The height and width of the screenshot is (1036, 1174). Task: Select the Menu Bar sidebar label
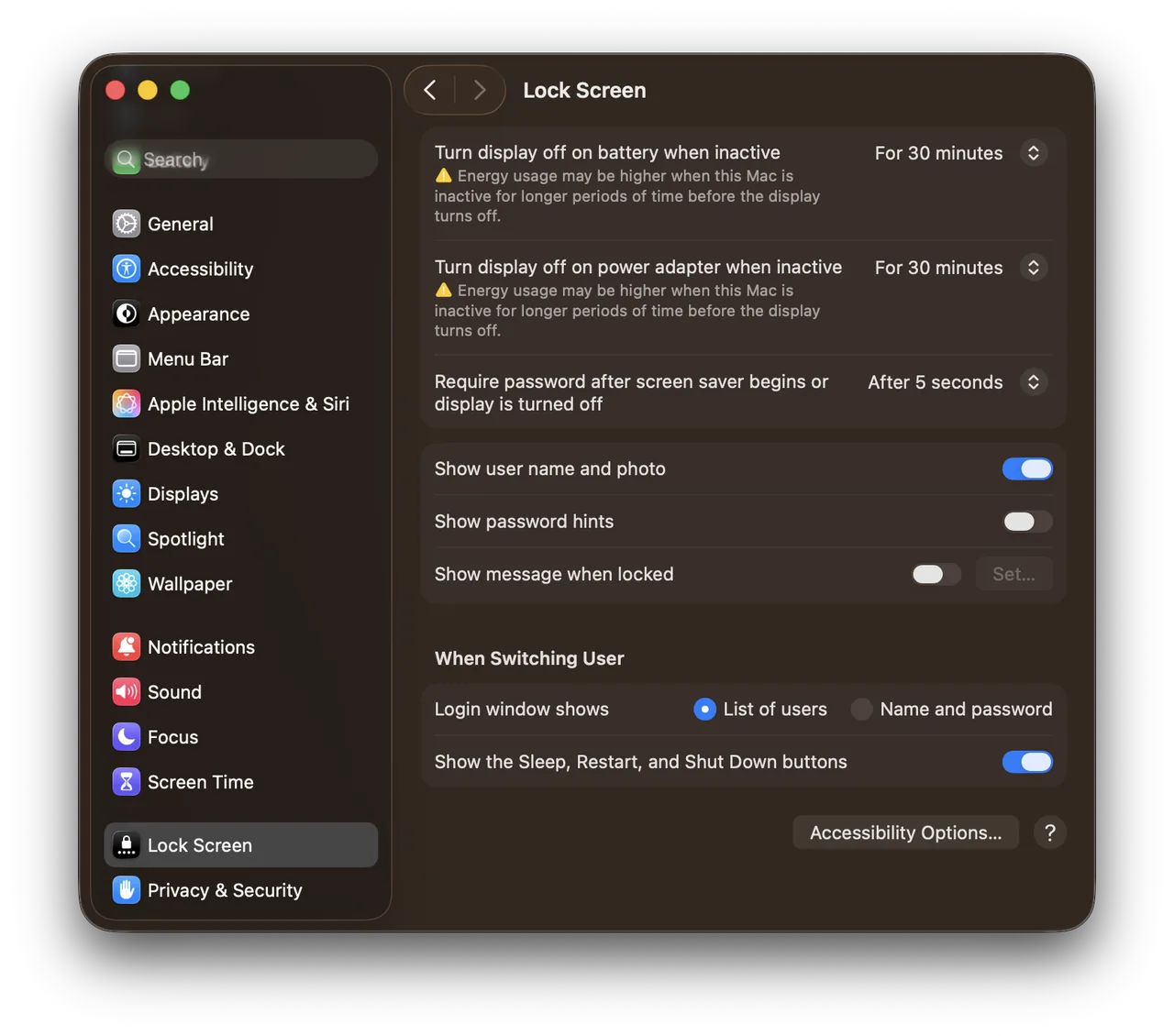188,358
